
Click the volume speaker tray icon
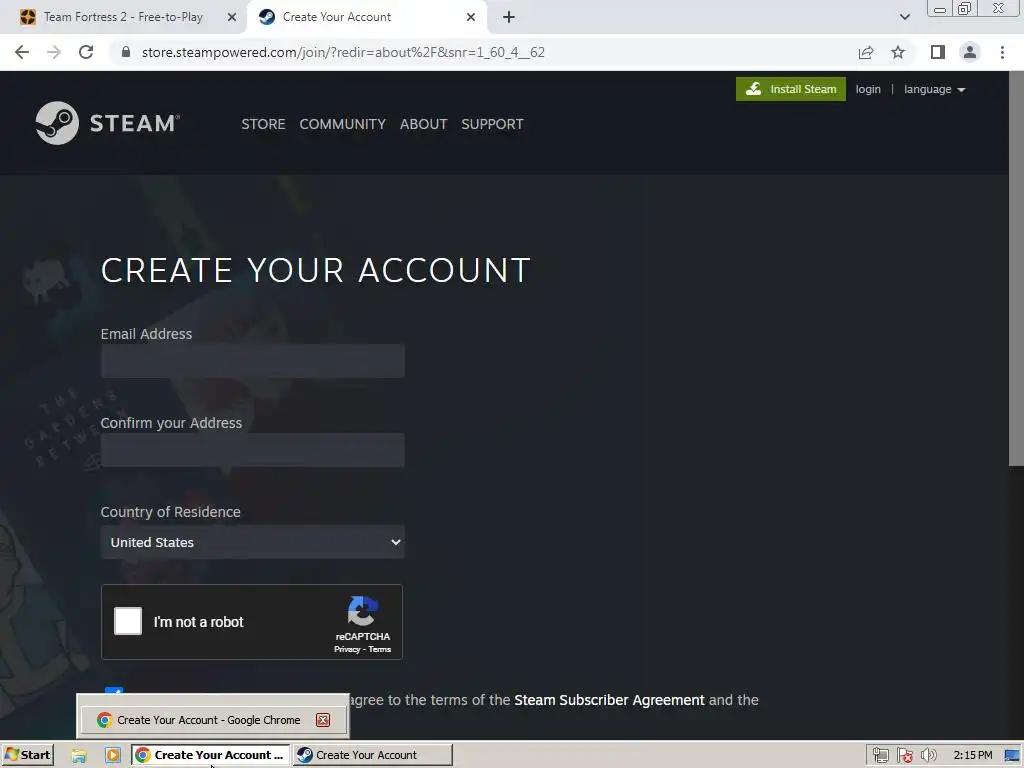[x=928, y=755]
